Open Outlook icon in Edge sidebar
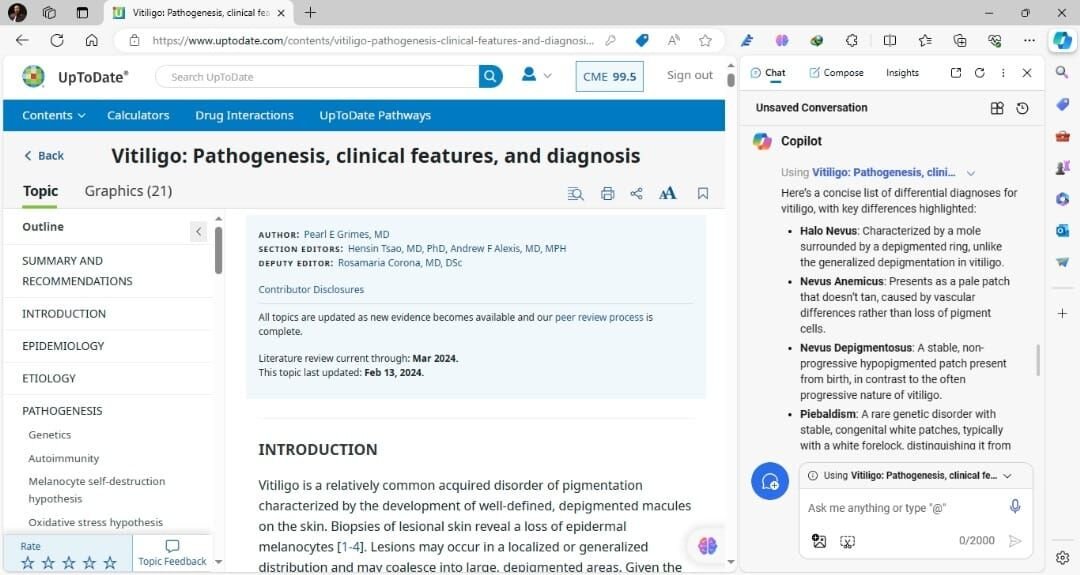The width and height of the screenshot is (1080, 575). tap(1062, 231)
